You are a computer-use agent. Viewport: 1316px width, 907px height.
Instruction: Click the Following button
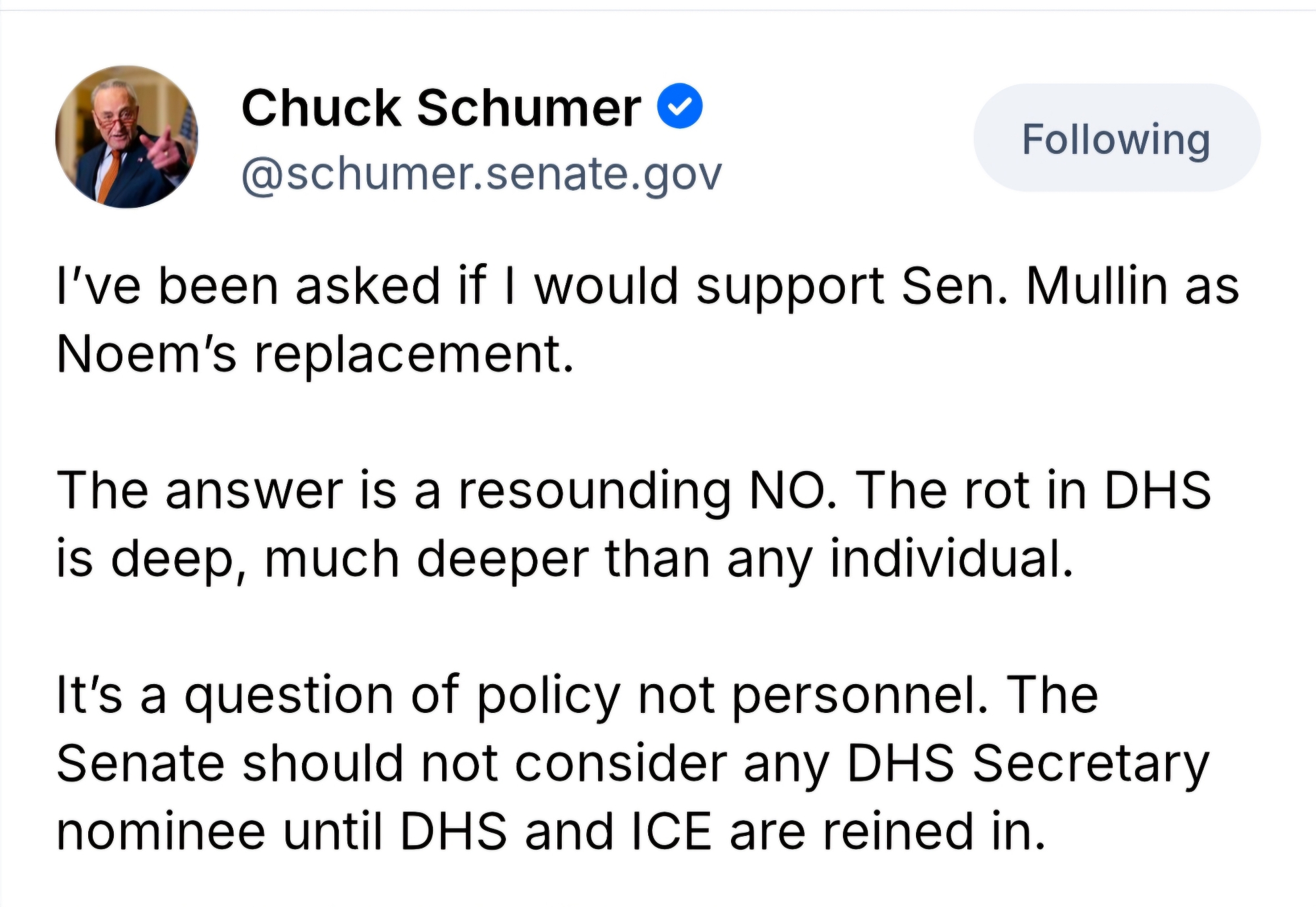pos(1116,138)
